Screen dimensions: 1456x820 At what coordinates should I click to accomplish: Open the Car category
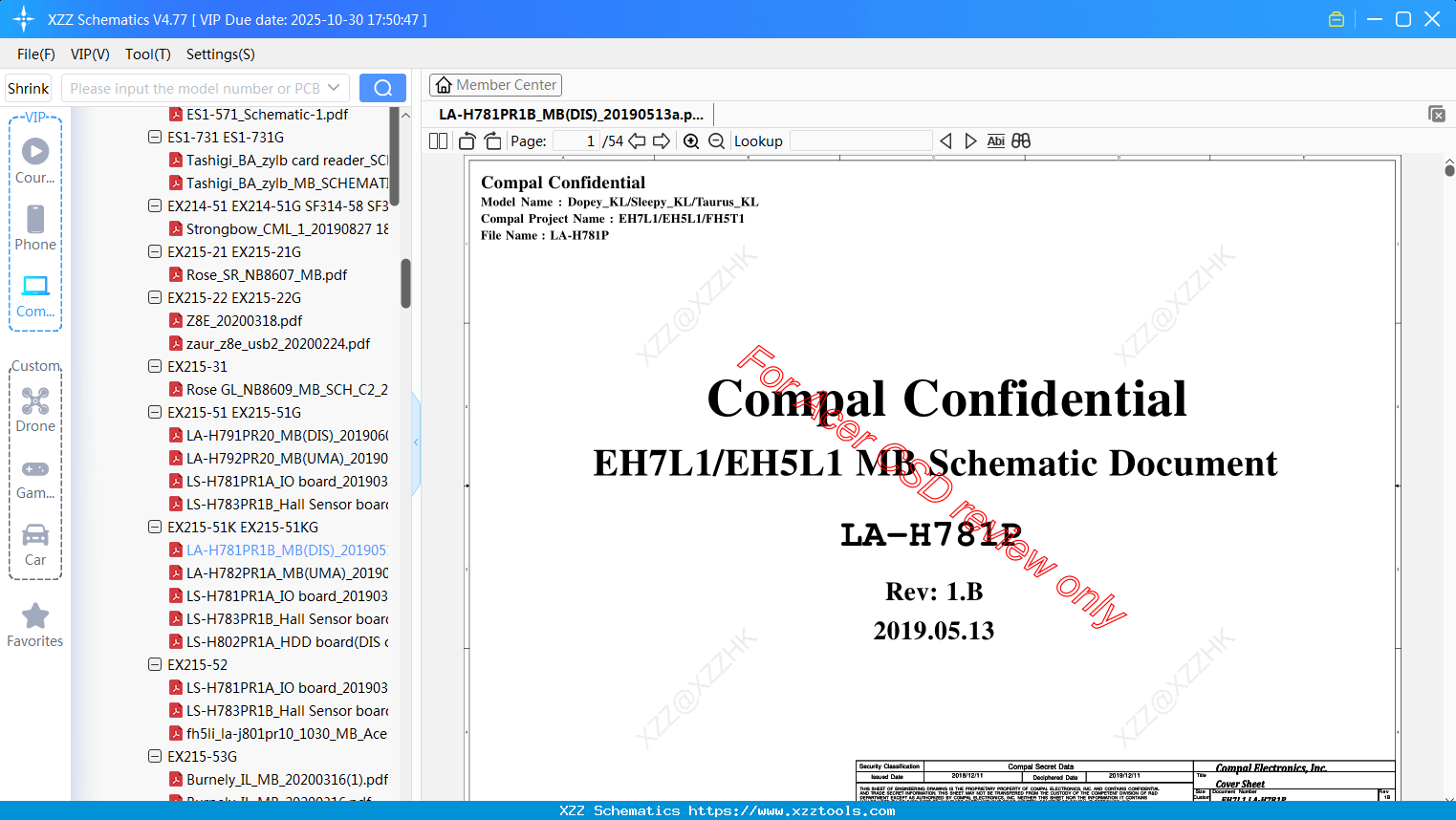[x=35, y=545]
